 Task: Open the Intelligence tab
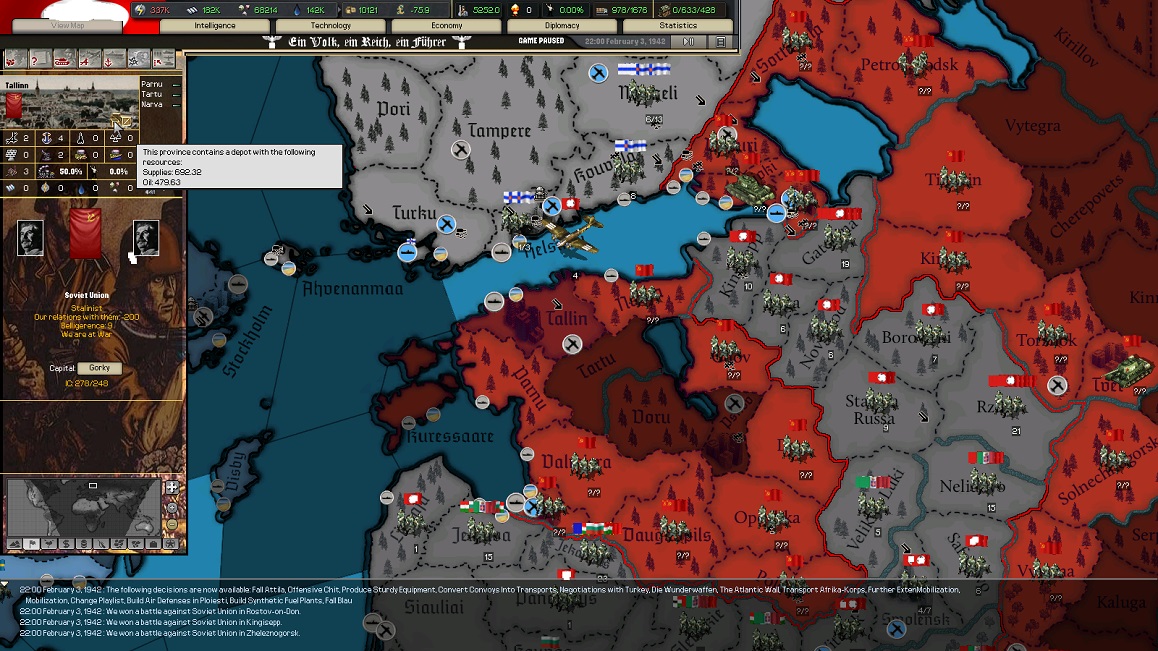pyautogui.click(x=215, y=25)
